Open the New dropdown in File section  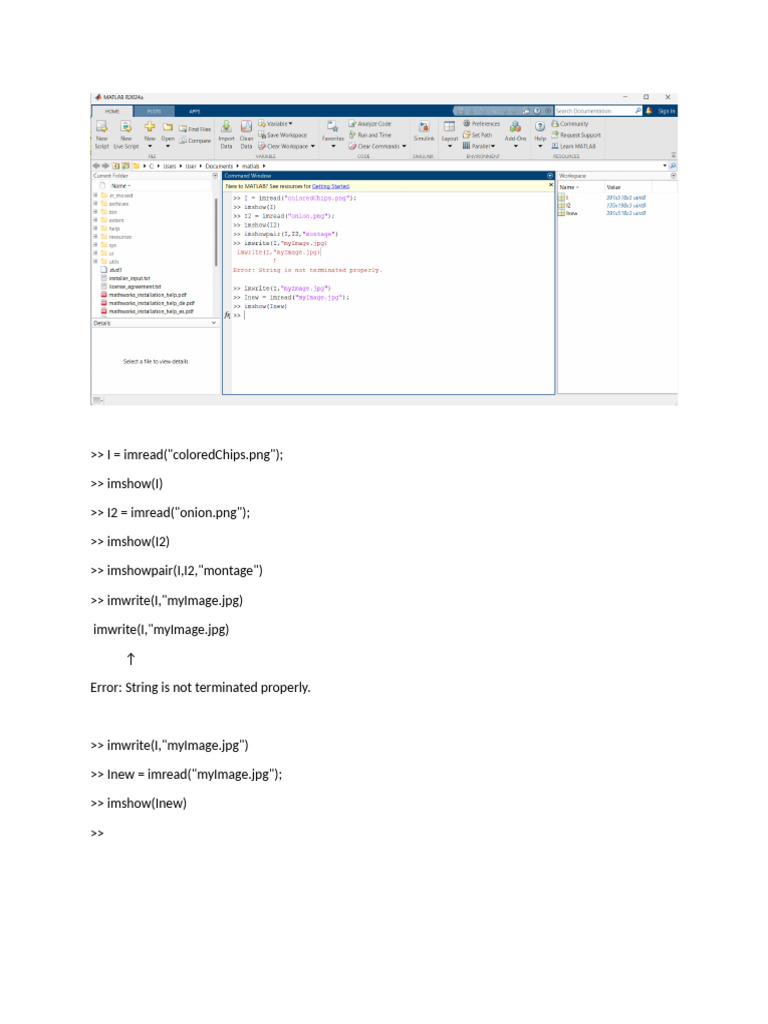pyautogui.click(x=150, y=133)
